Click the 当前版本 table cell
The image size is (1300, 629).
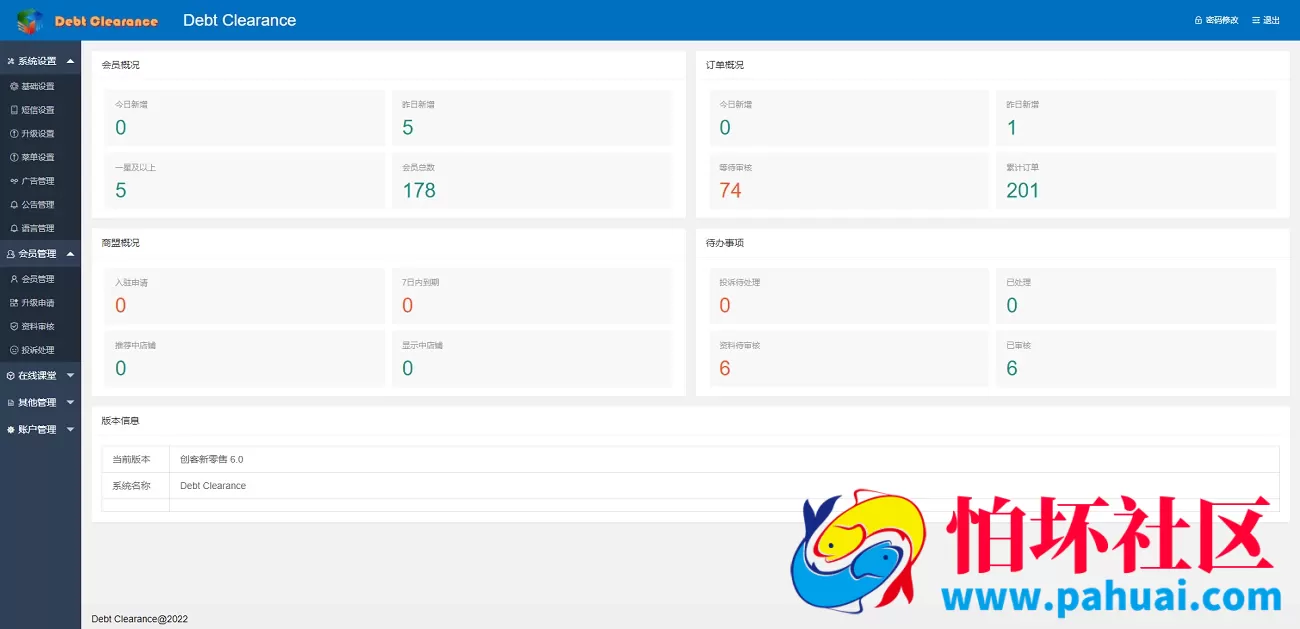[136, 460]
